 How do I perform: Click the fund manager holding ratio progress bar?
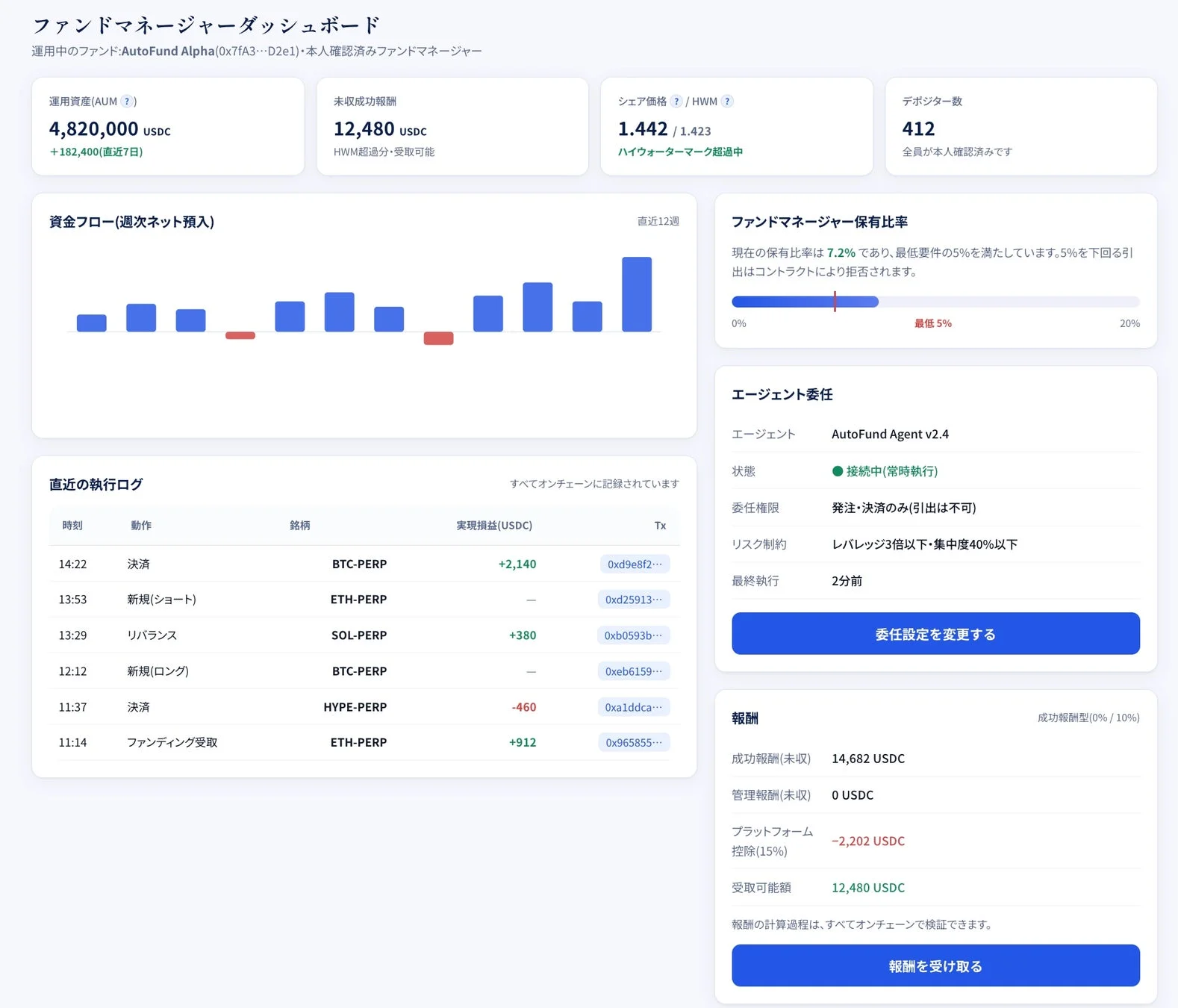(935, 302)
